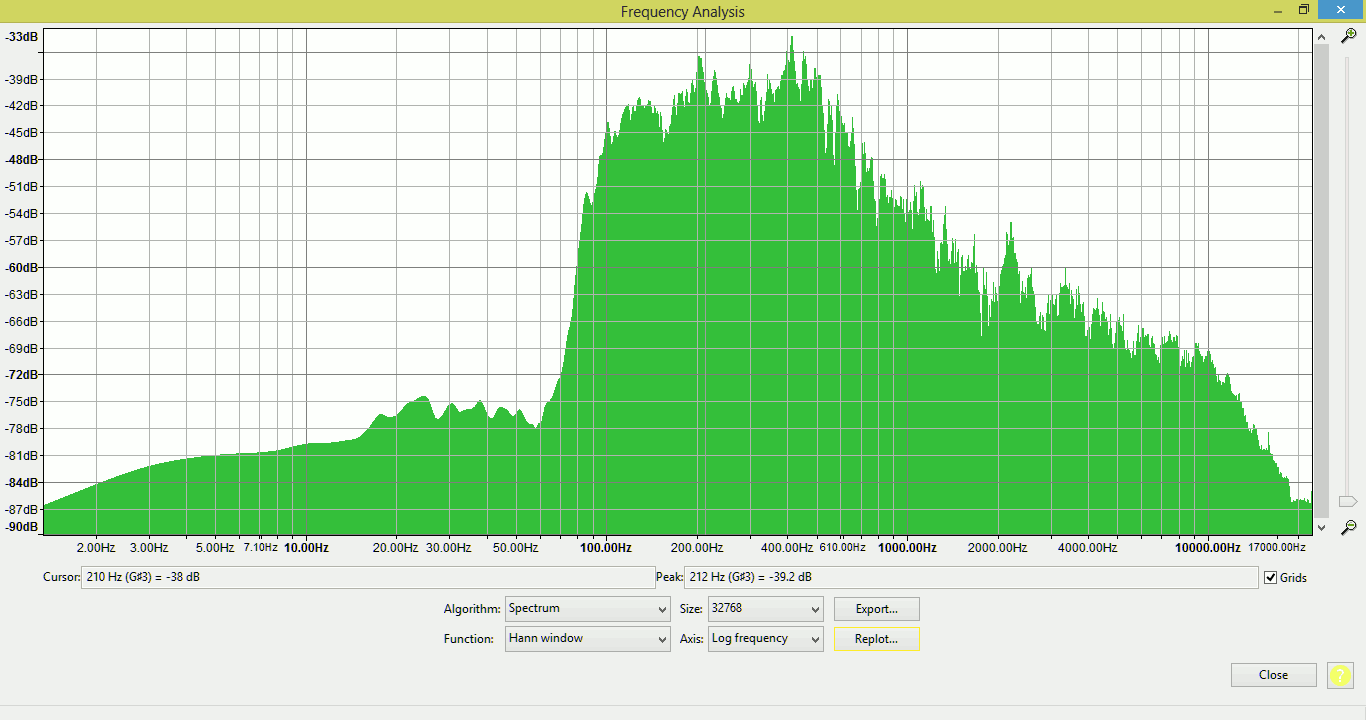Click the 200.00Hz axis label
1366x720 pixels.
pyautogui.click(x=696, y=547)
